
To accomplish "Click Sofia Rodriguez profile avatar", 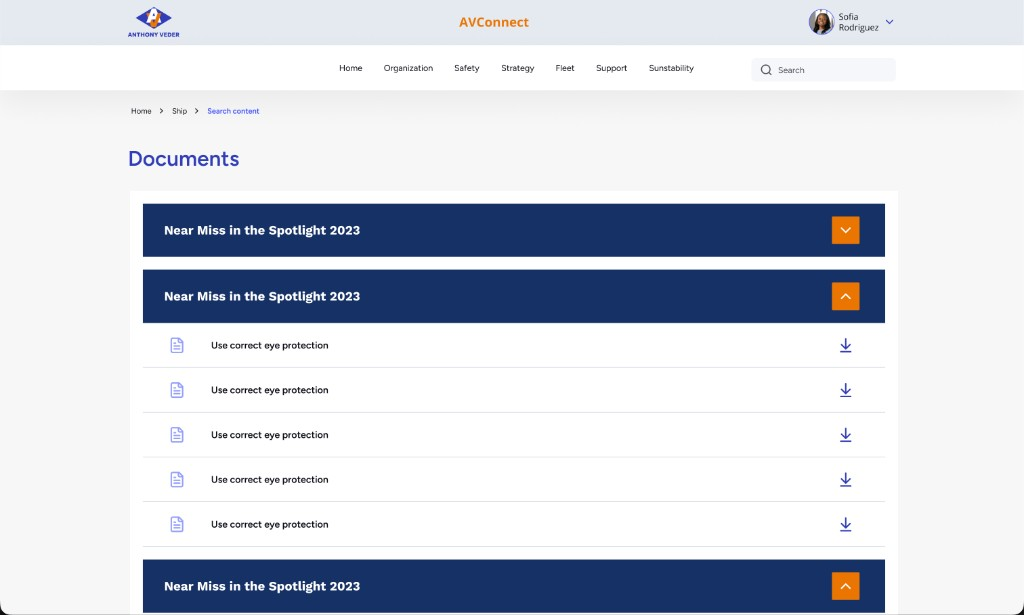I will pos(821,22).
